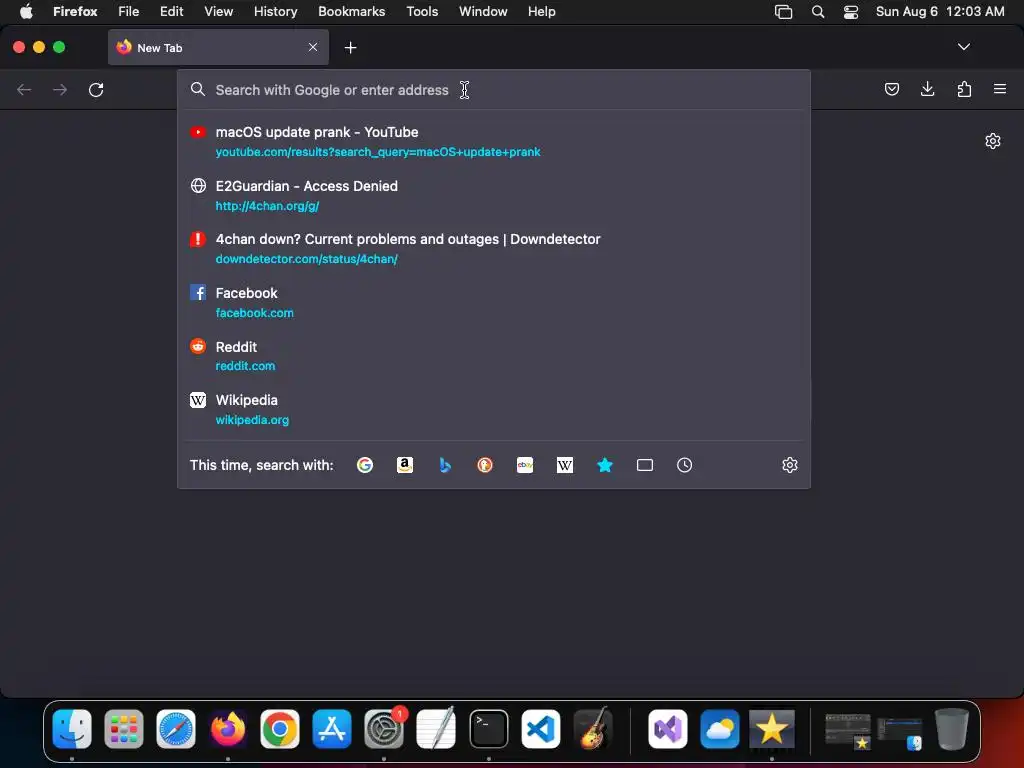Focus the Search with Google address field

pyautogui.click(x=494, y=90)
